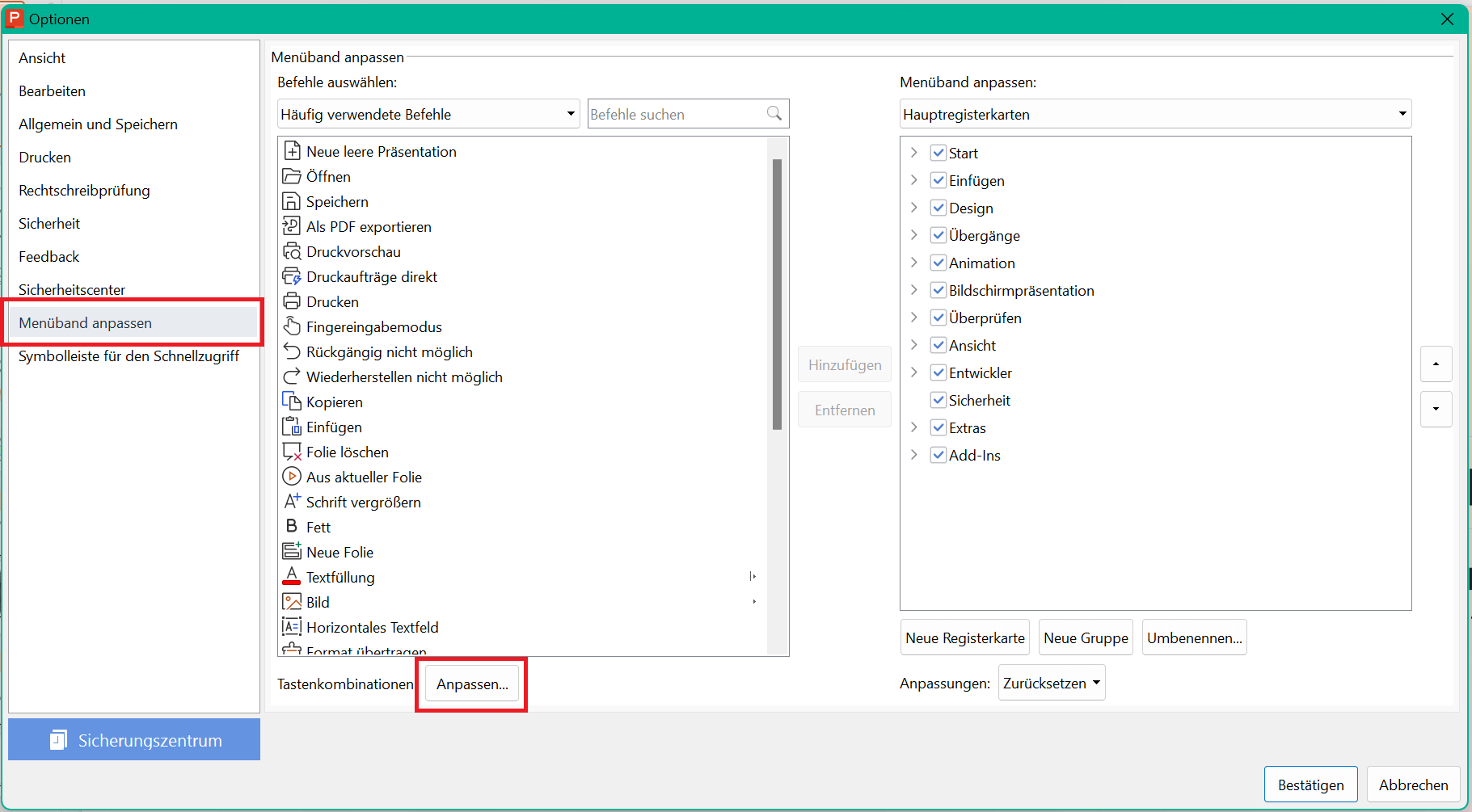Open the Sicherungszentrum panel
1472x812 pixels.
pyautogui.click(x=134, y=739)
